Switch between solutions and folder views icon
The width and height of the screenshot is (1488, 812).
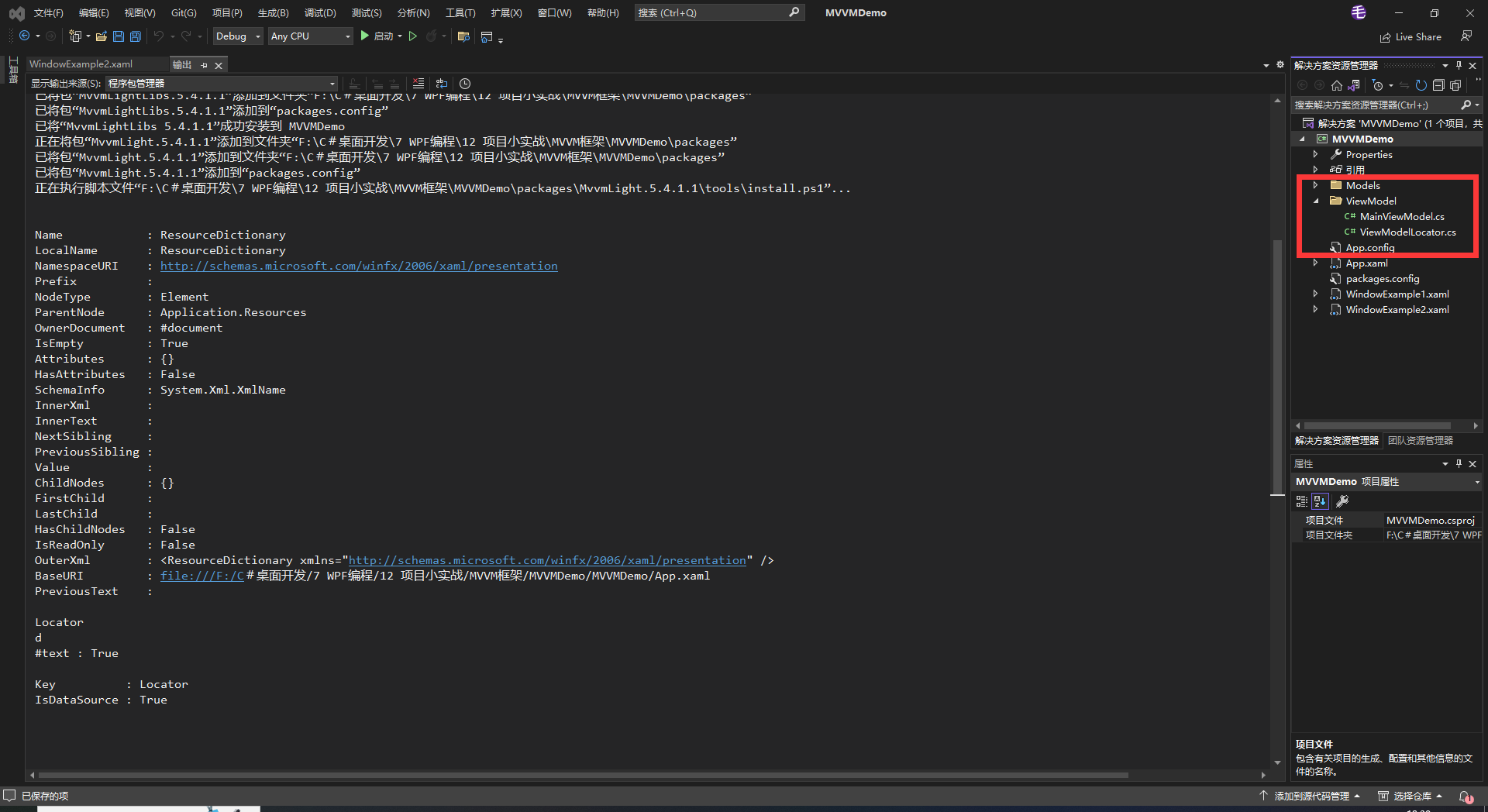click(x=1354, y=85)
